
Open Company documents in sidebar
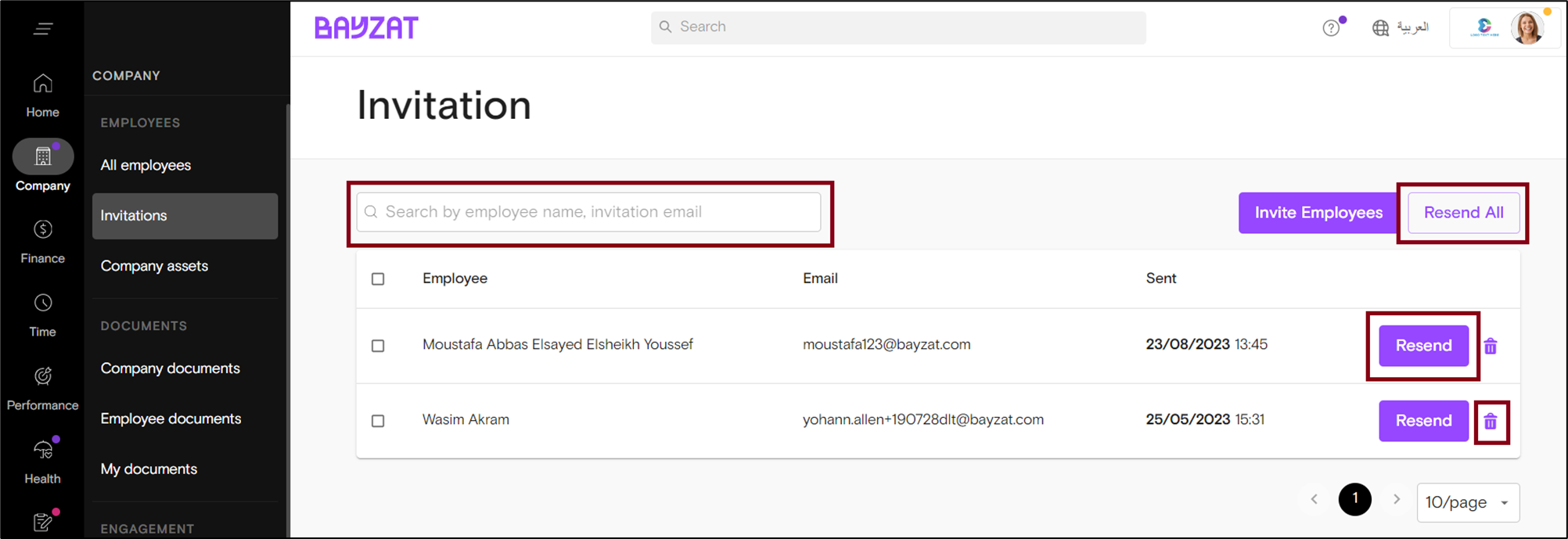pos(170,368)
